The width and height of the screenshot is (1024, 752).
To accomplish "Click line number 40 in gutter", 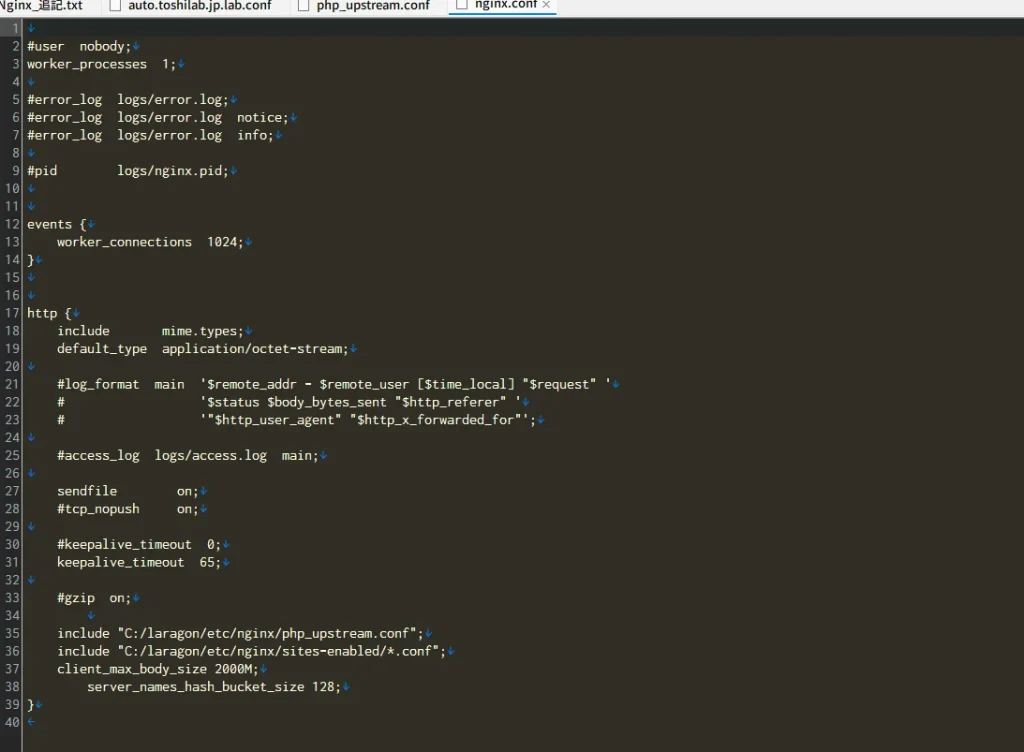I will [12, 723].
